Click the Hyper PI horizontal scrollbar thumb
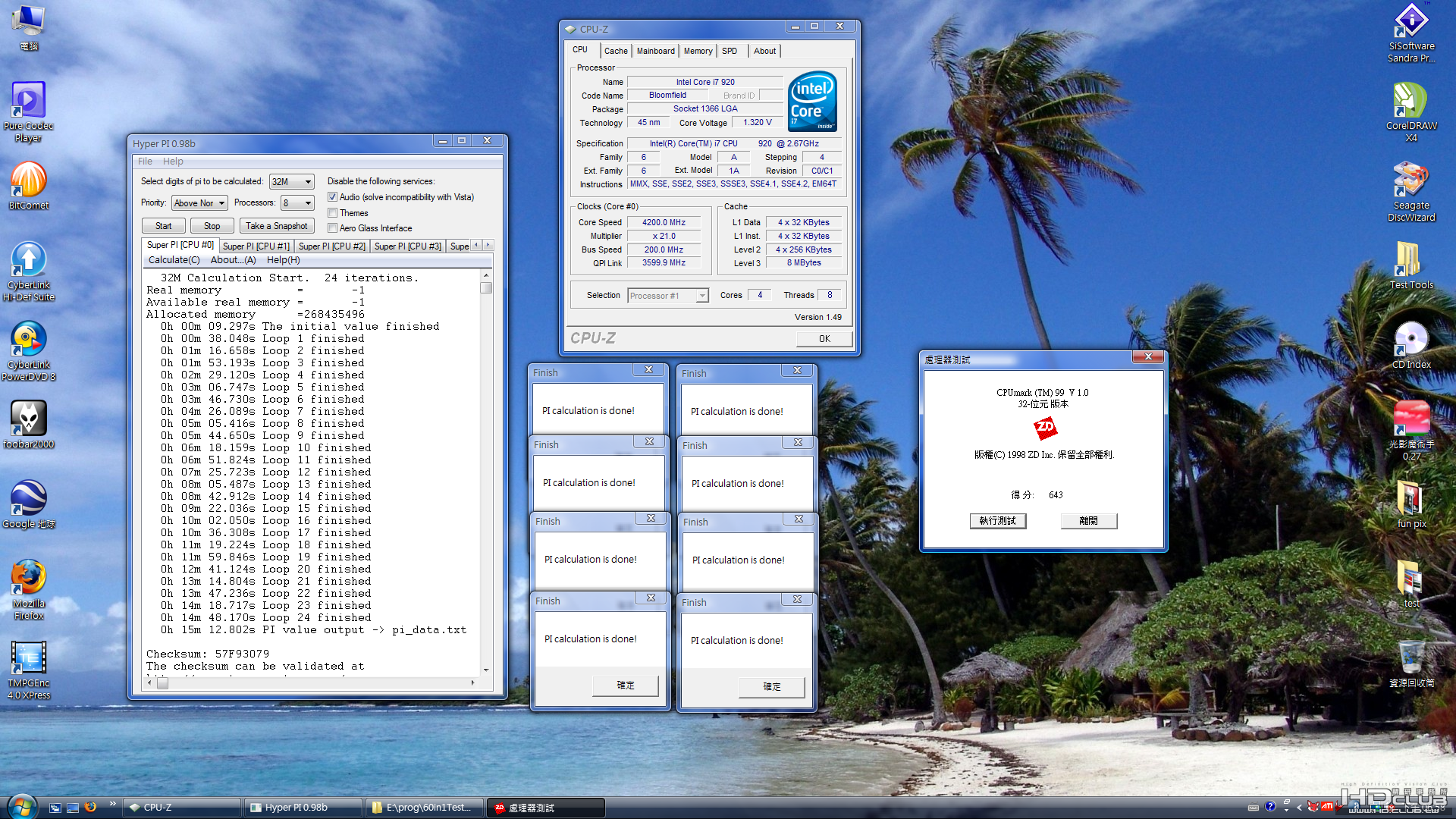Screen dimensions: 1456x819 click(x=162, y=683)
